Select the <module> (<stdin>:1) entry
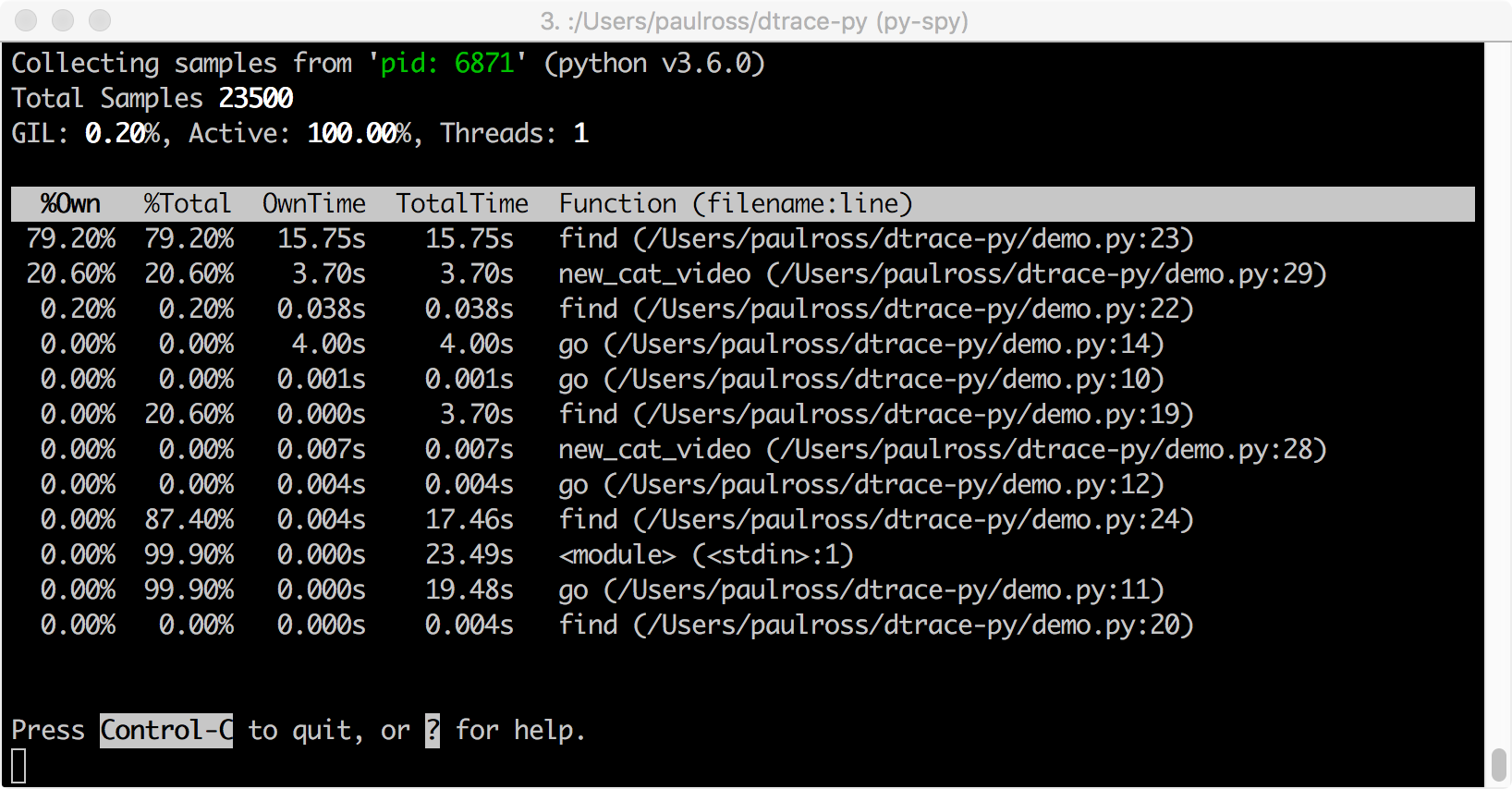 click(706, 555)
